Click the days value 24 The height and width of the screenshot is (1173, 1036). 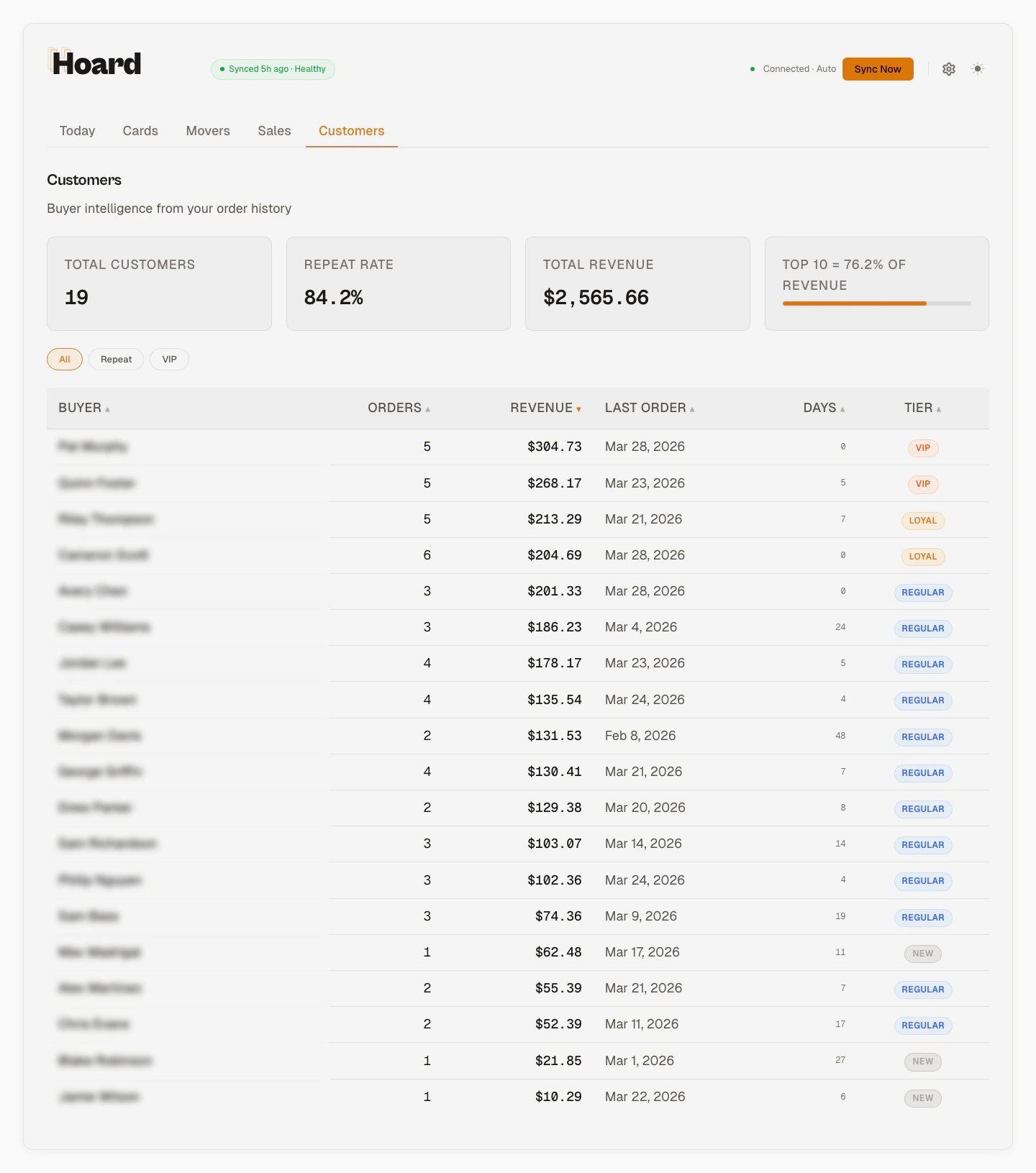point(840,627)
